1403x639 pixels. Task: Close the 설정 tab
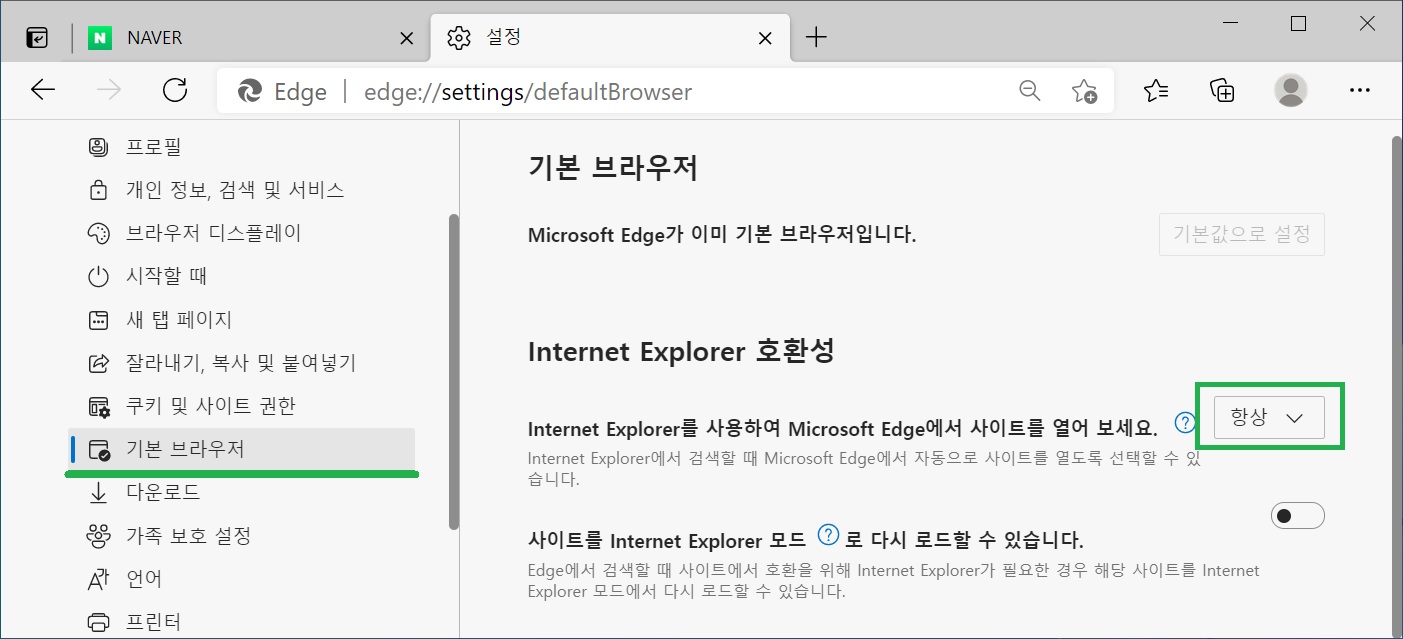765,39
